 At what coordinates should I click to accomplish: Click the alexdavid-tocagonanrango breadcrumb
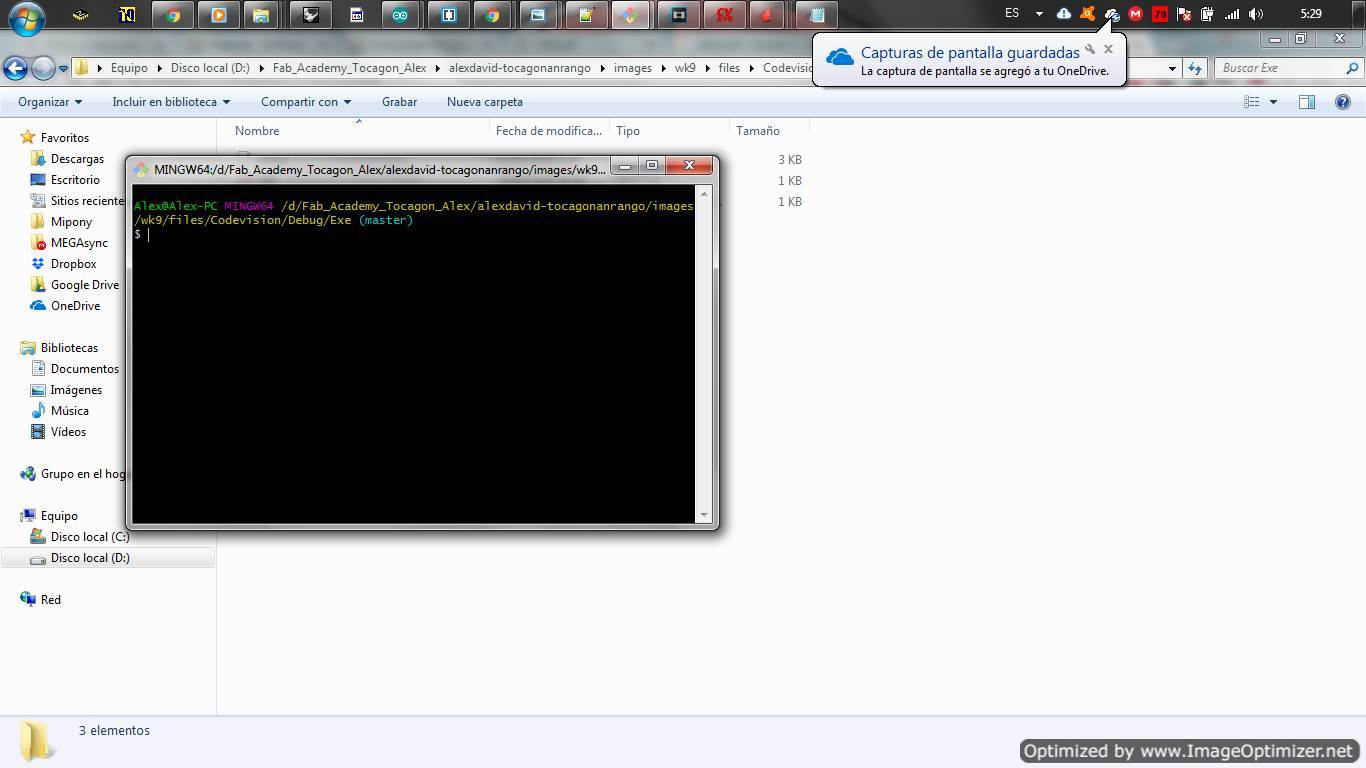tap(520, 68)
